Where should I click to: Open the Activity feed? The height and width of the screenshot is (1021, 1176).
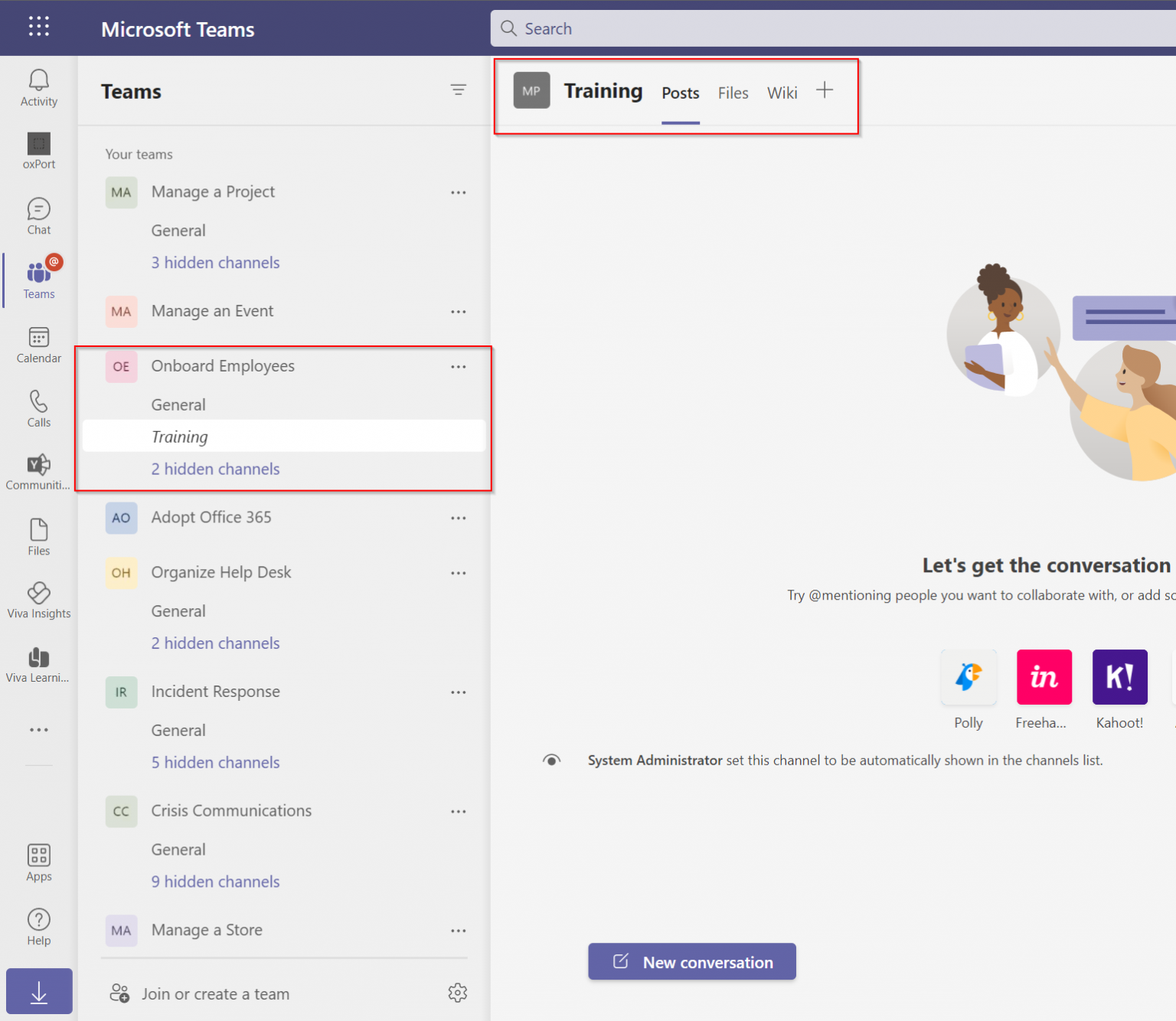tap(38, 87)
